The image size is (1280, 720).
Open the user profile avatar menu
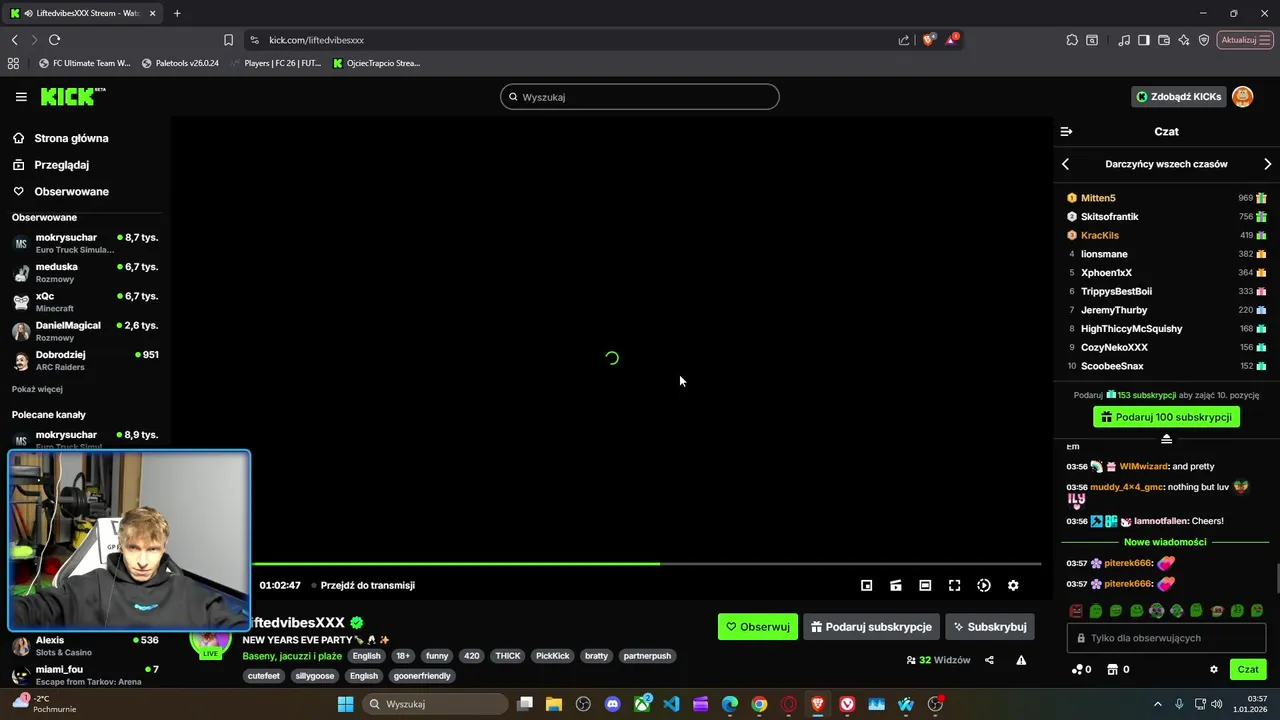click(x=1242, y=97)
